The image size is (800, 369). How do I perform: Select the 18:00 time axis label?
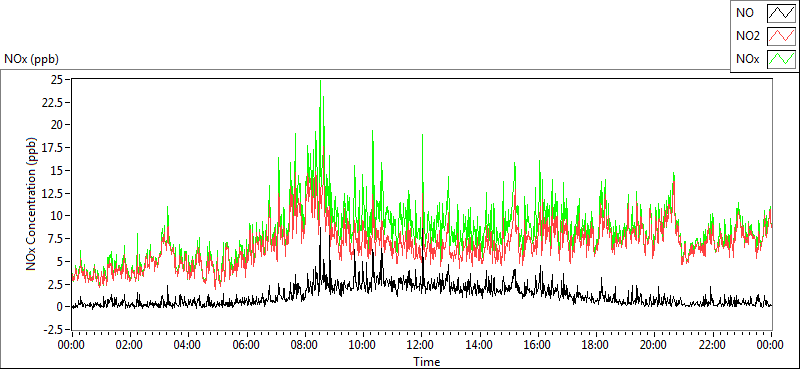596,345
